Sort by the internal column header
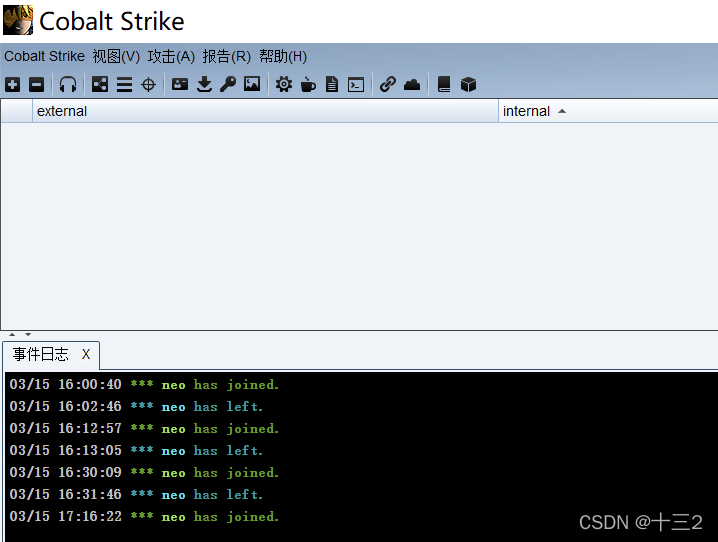The height and width of the screenshot is (542, 718). tap(608, 111)
